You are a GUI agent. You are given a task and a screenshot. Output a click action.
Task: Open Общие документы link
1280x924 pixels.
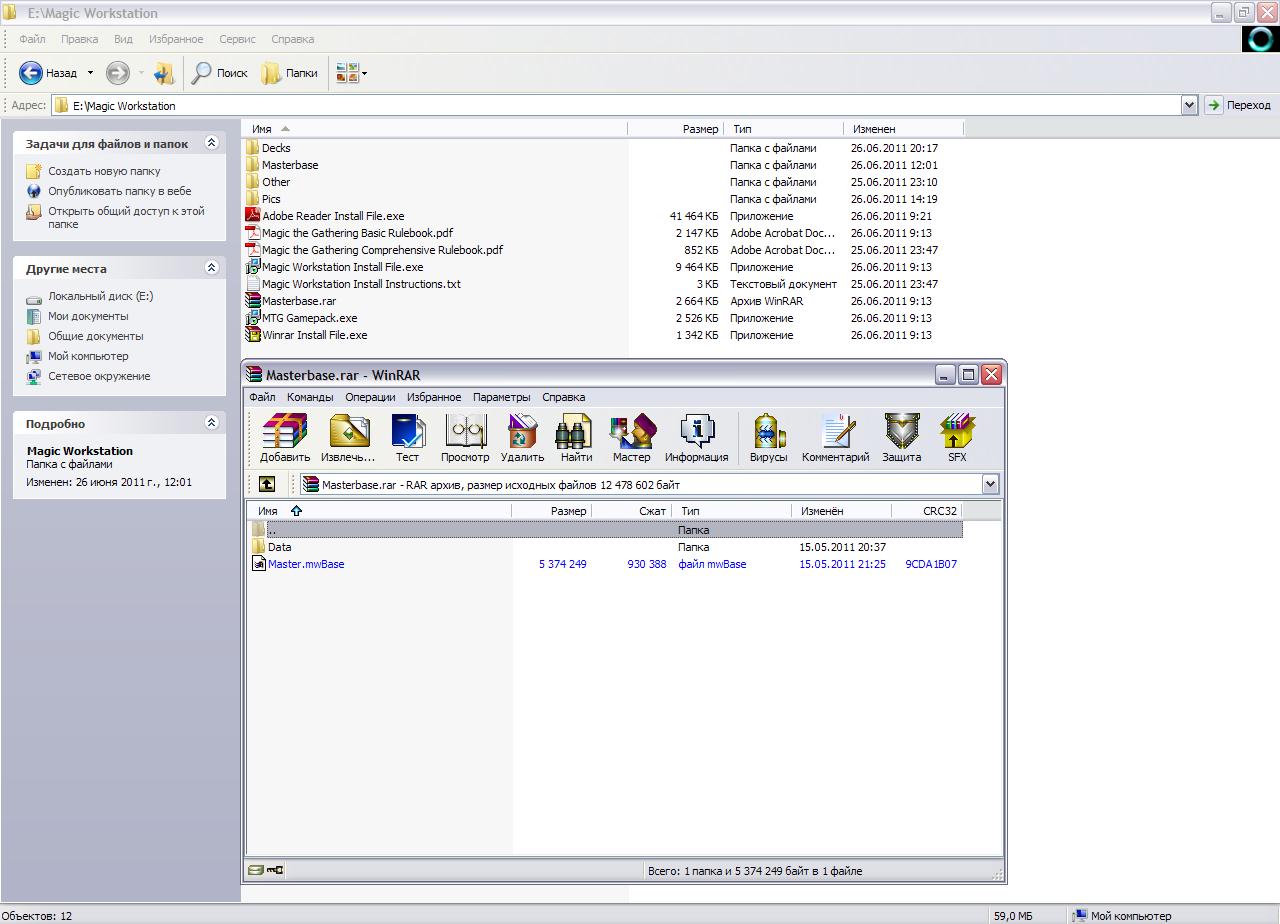tap(96, 336)
